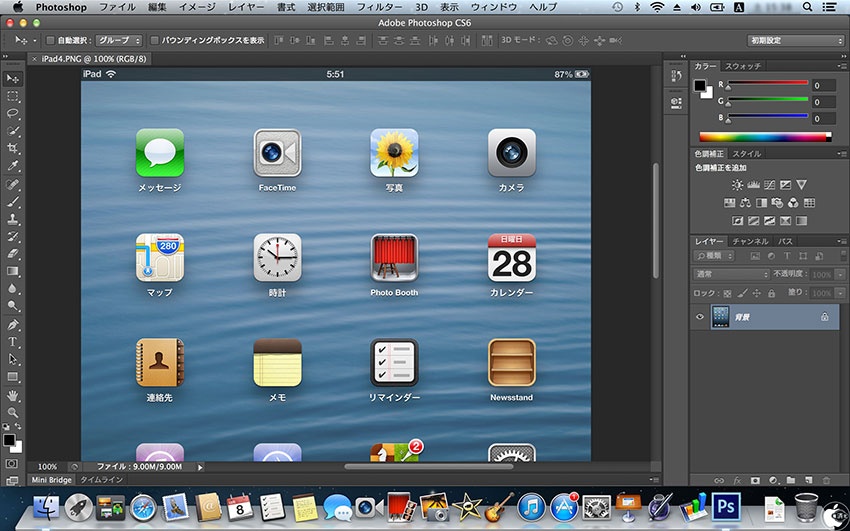Select the Zoom tool in the toolbox
This screenshot has height=531, width=850.
coord(12,413)
